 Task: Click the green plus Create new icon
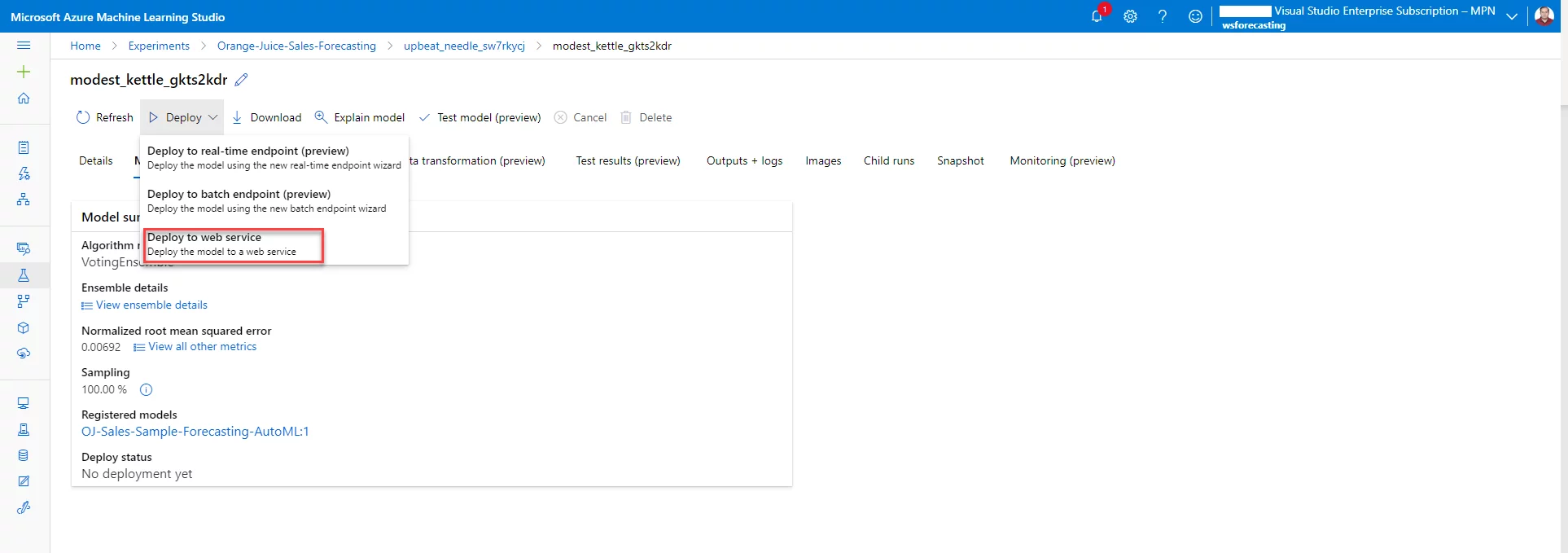[x=24, y=72]
